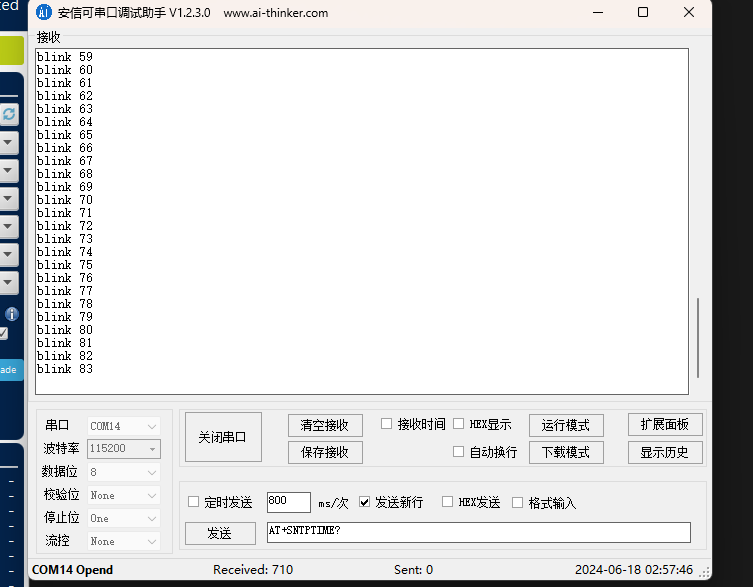Open the 波特率 115200 dropdown

pos(123,449)
